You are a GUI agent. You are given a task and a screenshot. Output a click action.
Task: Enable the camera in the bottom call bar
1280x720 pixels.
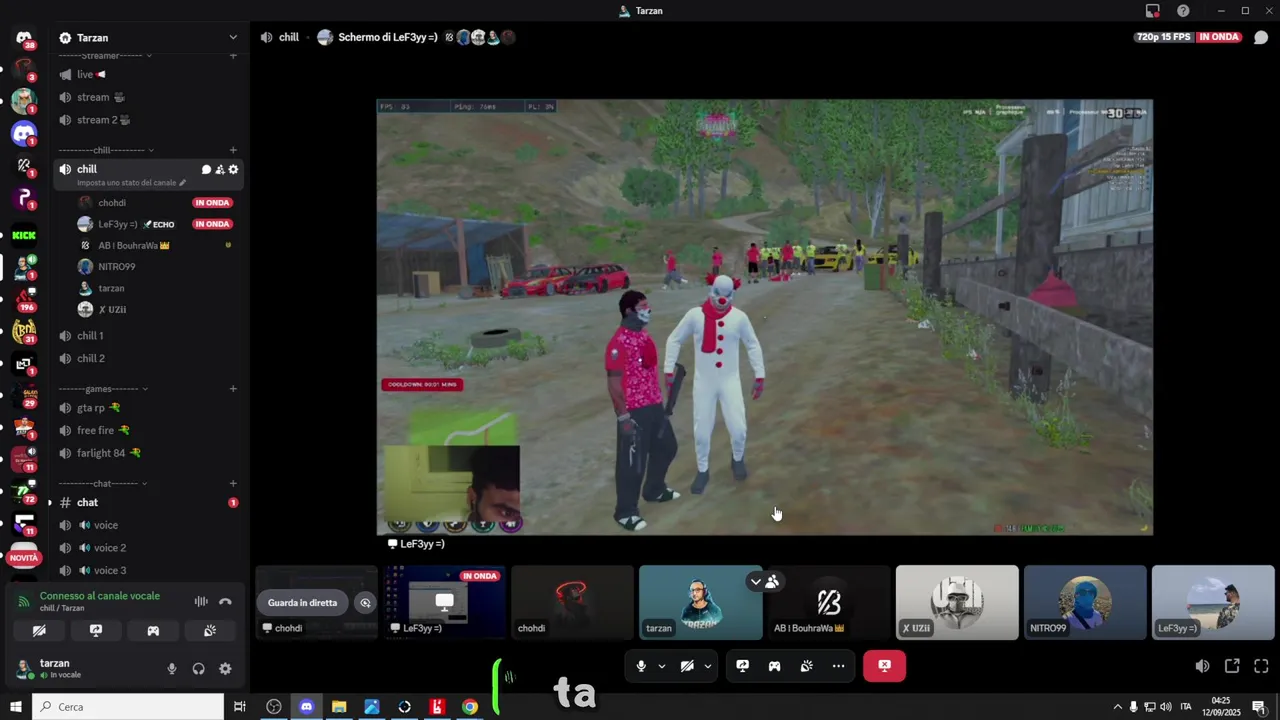tap(687, 666)
